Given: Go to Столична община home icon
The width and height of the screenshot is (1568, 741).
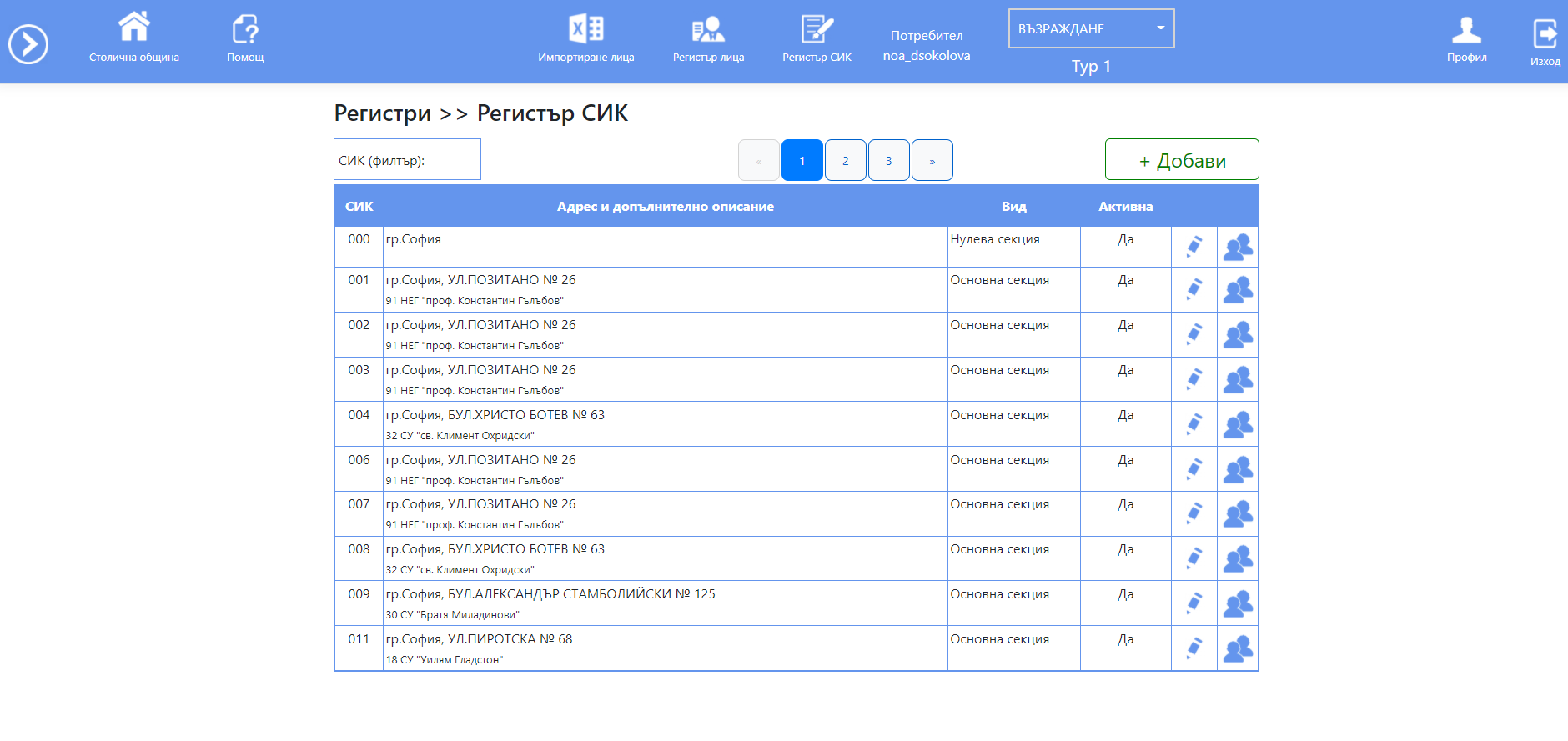Looking at the screenshot, I should coord(134,27).
